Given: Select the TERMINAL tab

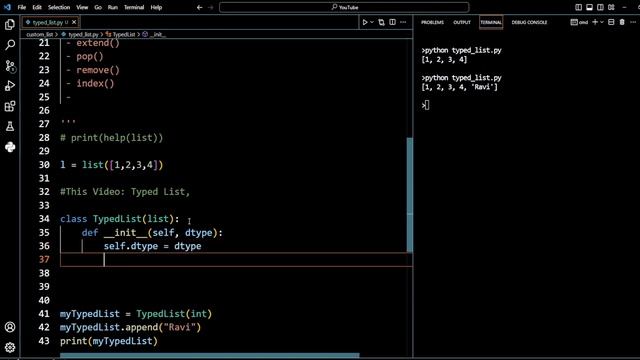Looking at the screenshot, I should click(x=491, y=22).
